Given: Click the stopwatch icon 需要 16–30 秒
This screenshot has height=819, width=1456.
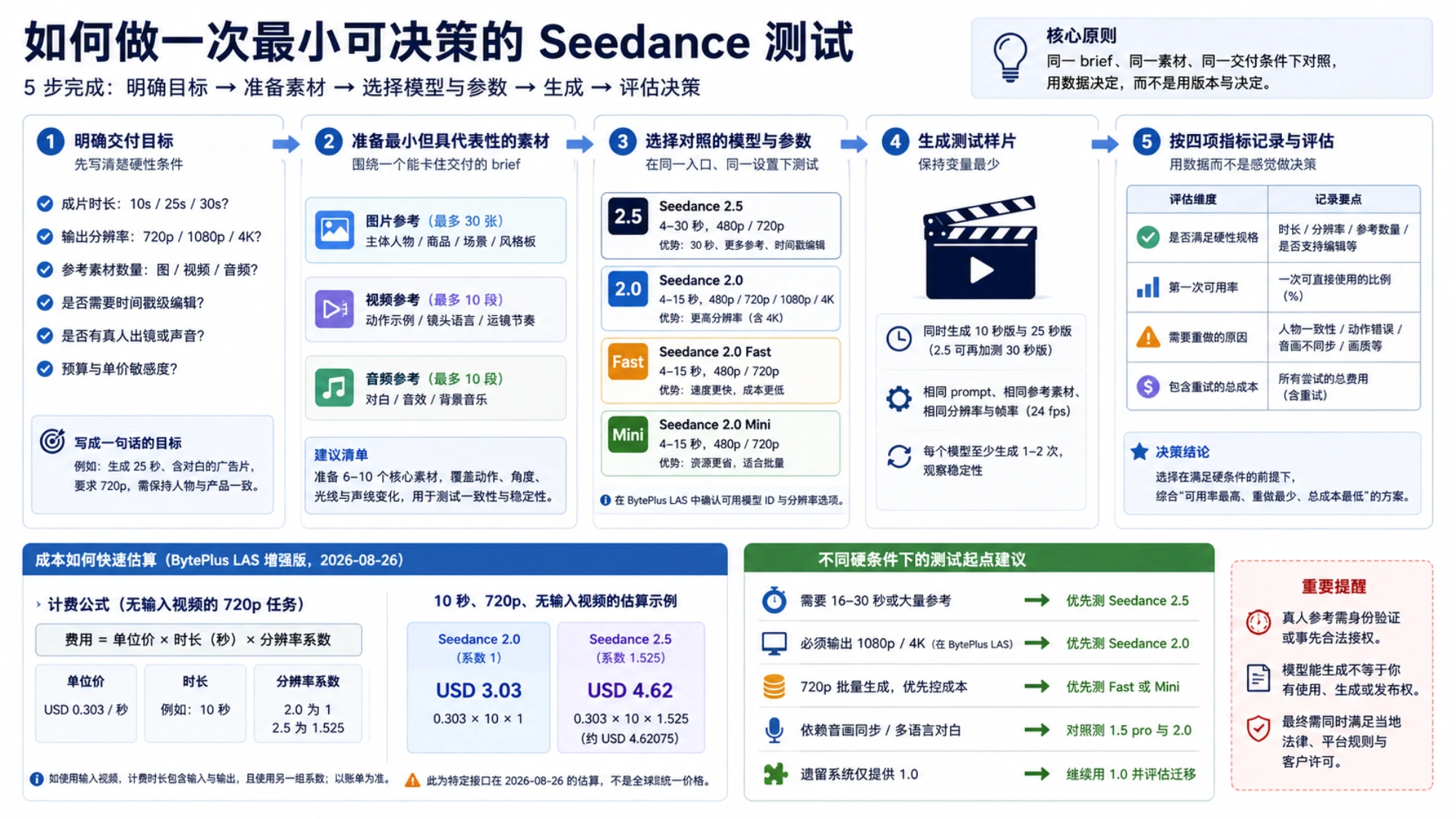Looking at the screenshot, I should click(x=774, y=600).
